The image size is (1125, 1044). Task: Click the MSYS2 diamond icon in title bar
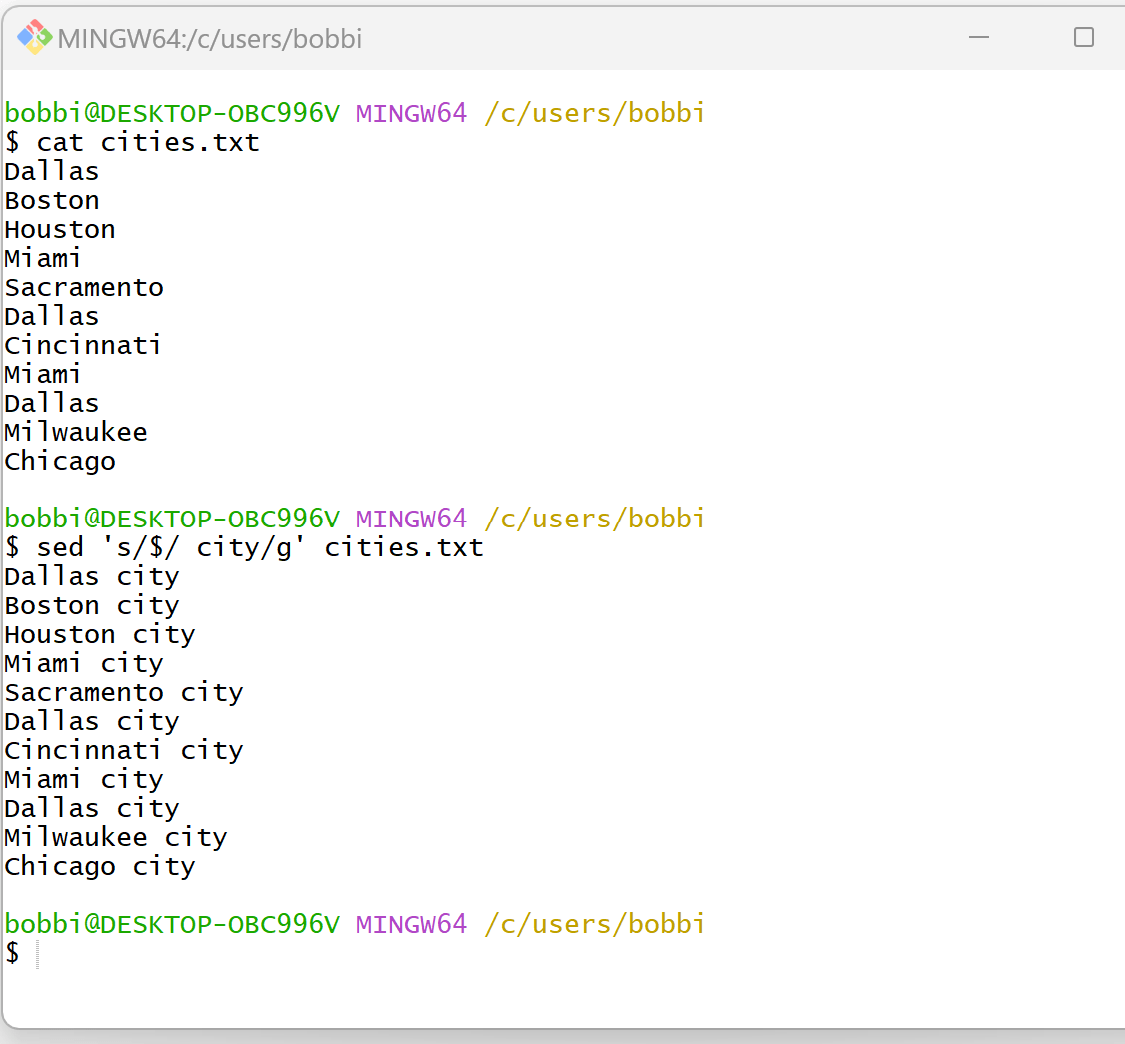[33, 37]
